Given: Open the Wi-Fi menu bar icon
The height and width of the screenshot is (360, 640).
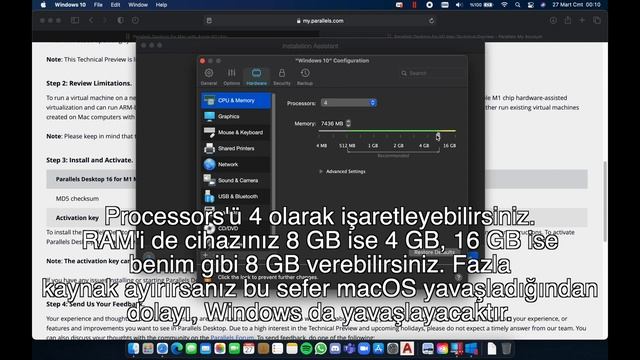Looking at the screenshot, I should click(504, 5).
